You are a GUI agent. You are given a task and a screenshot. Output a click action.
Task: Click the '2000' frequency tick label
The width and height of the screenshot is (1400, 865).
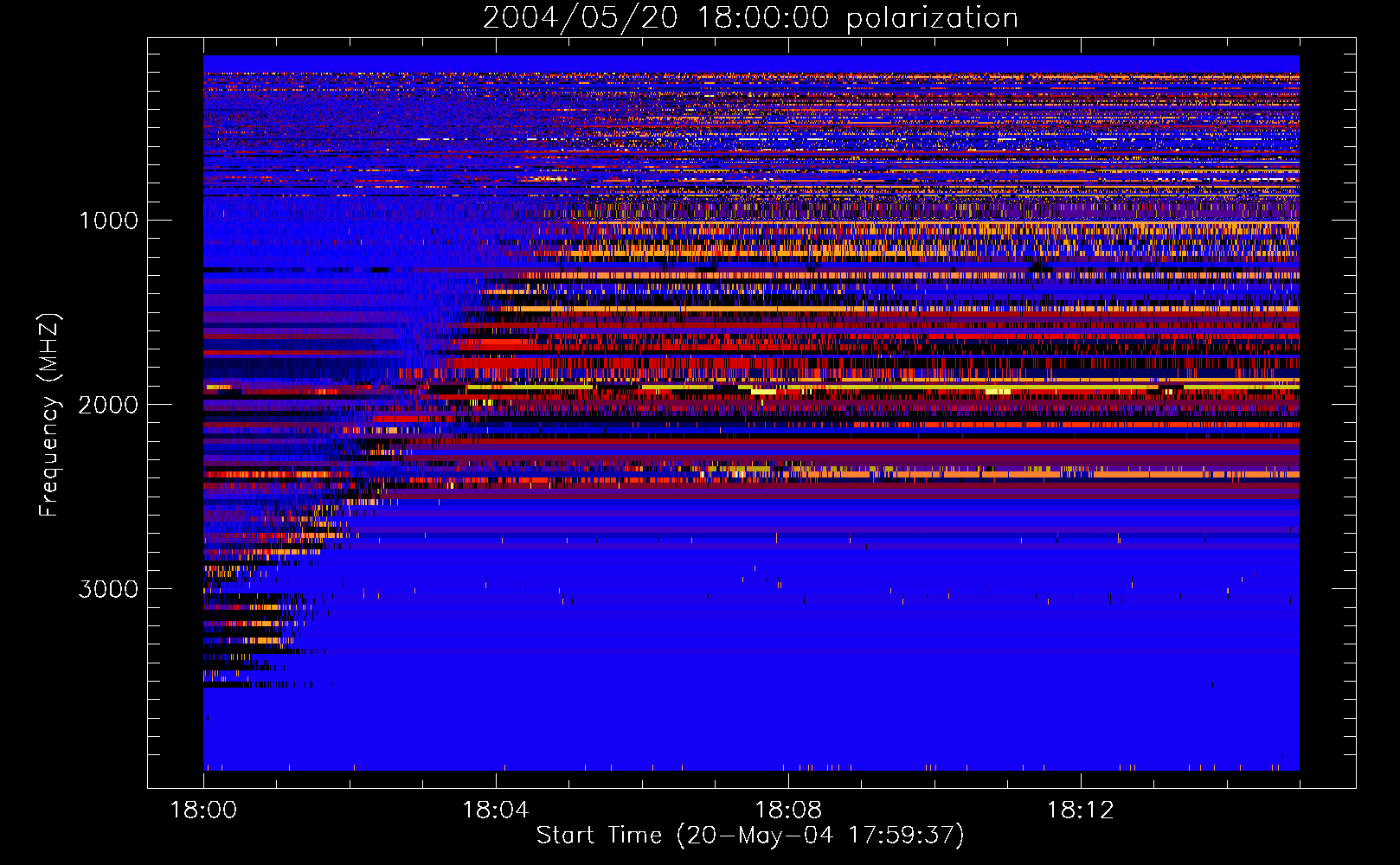click(x=108, y=405)
